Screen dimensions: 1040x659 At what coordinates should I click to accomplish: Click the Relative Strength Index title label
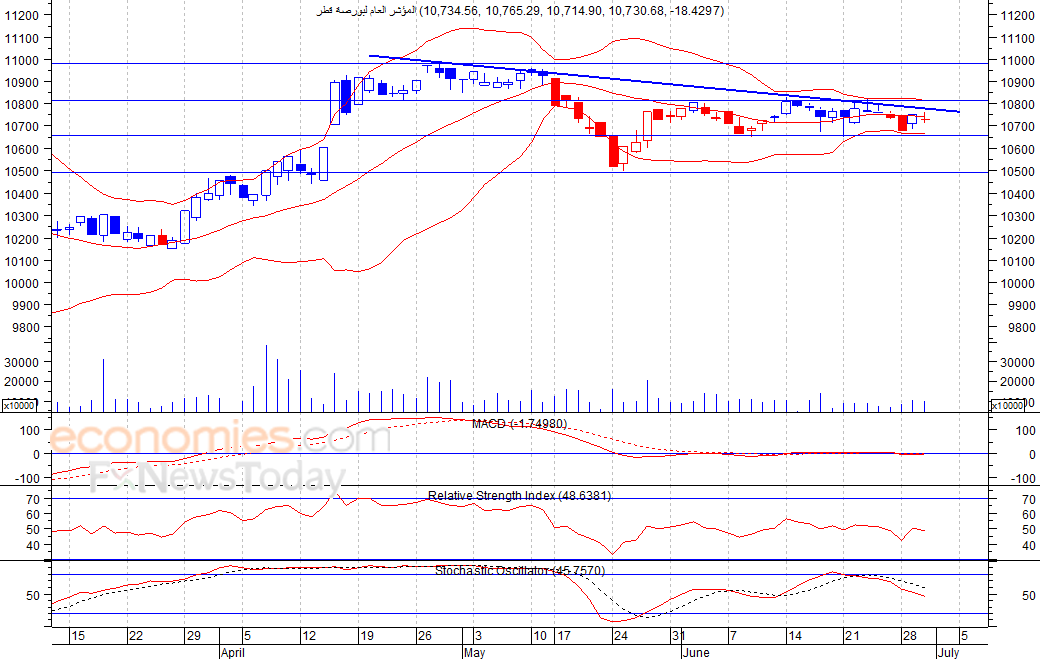pos(519,495)
